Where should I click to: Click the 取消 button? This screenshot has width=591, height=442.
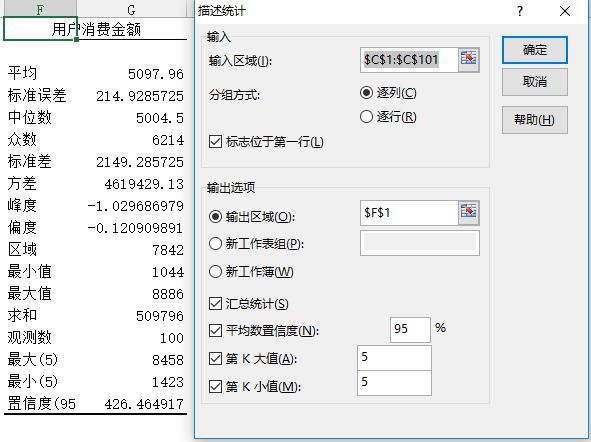click(x=534, y=82)
